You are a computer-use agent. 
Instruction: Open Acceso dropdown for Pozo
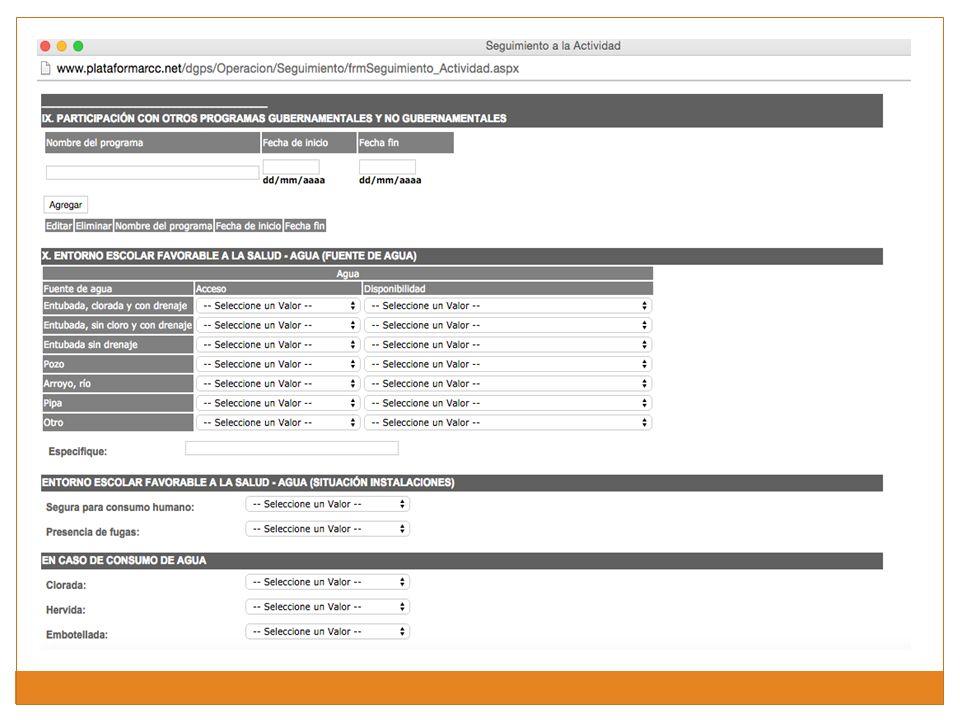tap(279, 364)
